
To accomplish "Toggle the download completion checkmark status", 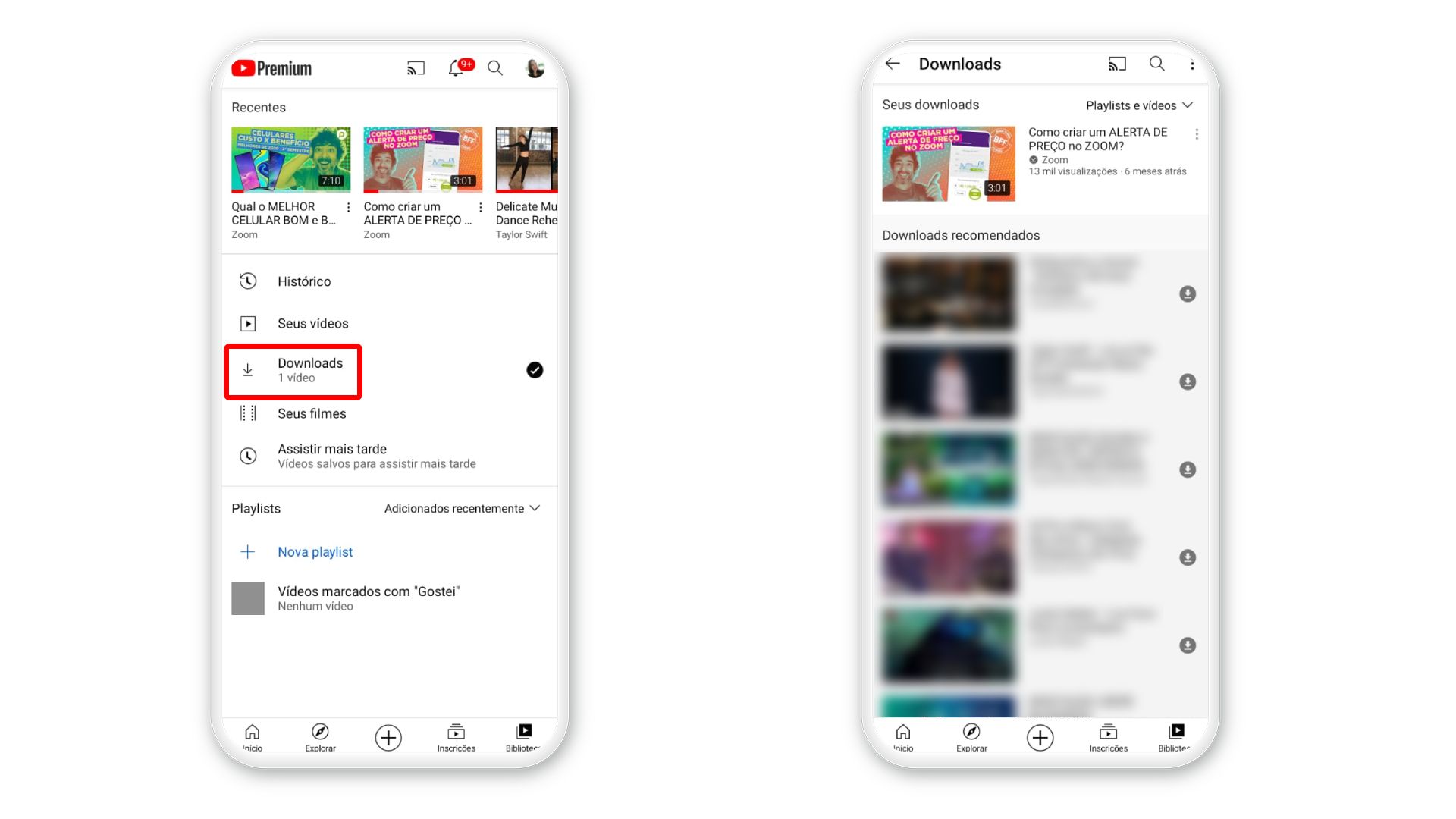I will [535, 370].
